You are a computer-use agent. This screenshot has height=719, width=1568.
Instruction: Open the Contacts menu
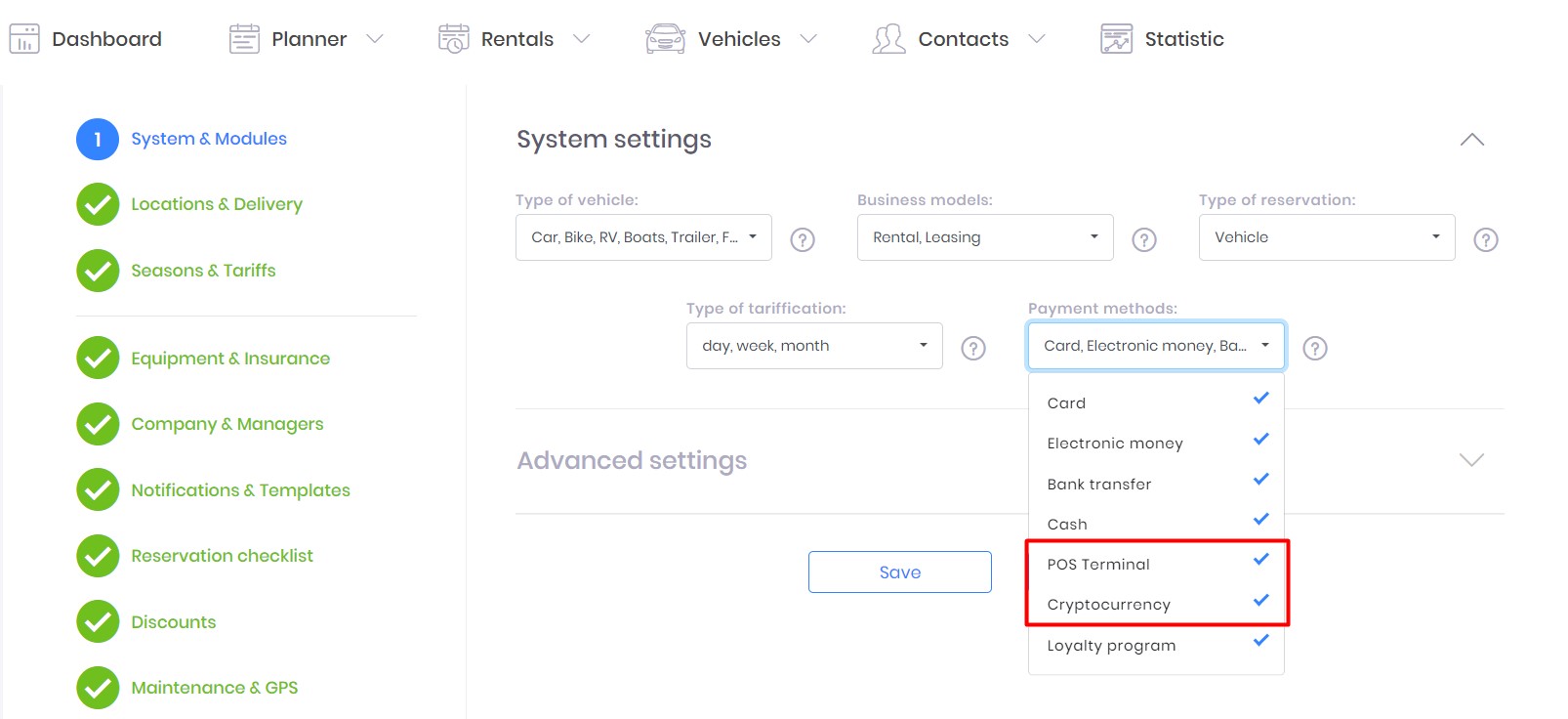(x=962, y=39)
